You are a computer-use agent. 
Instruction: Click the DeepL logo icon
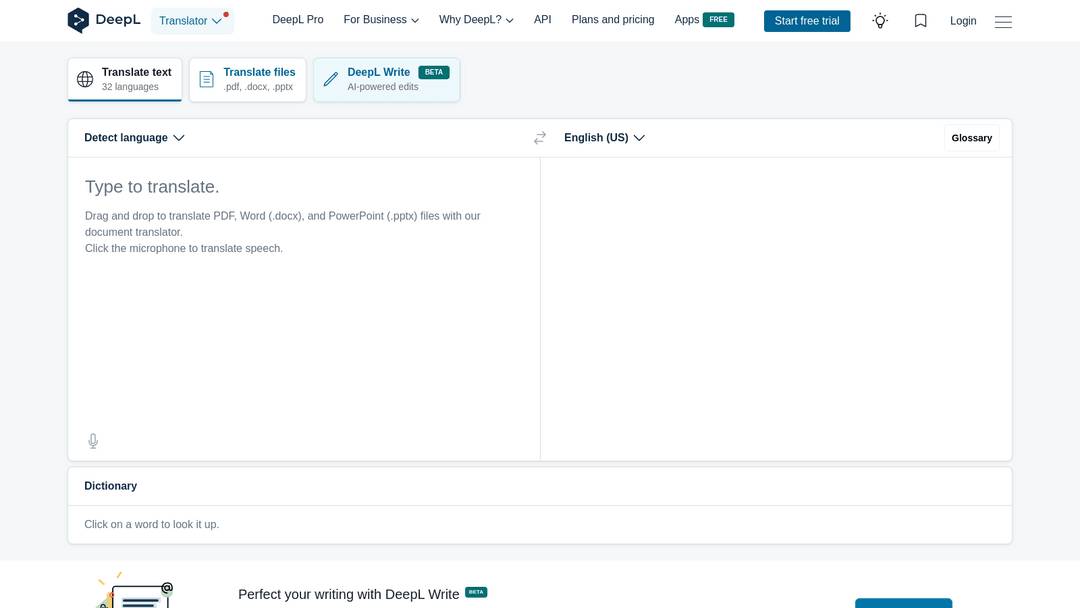[78, 20]
